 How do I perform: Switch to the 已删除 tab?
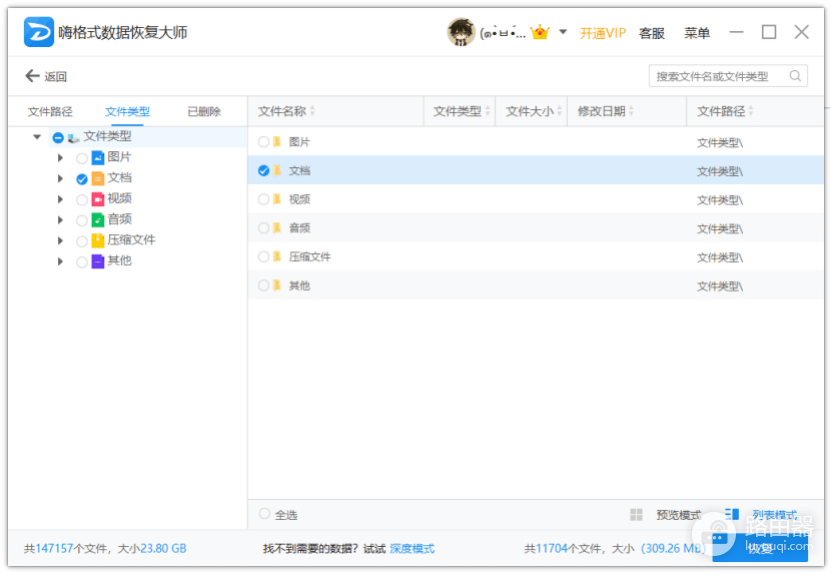pyautogui.click(x=204, y=111)
